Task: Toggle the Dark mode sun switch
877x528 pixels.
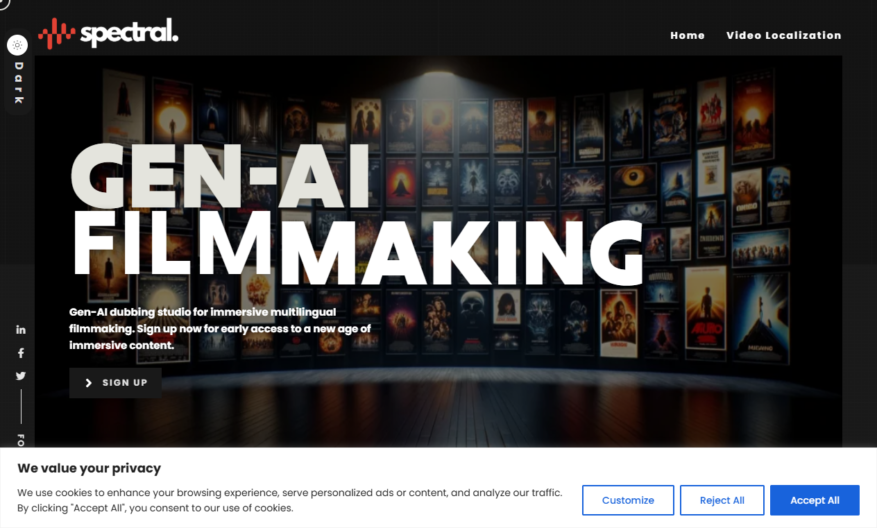Action: tap(17, 45)
